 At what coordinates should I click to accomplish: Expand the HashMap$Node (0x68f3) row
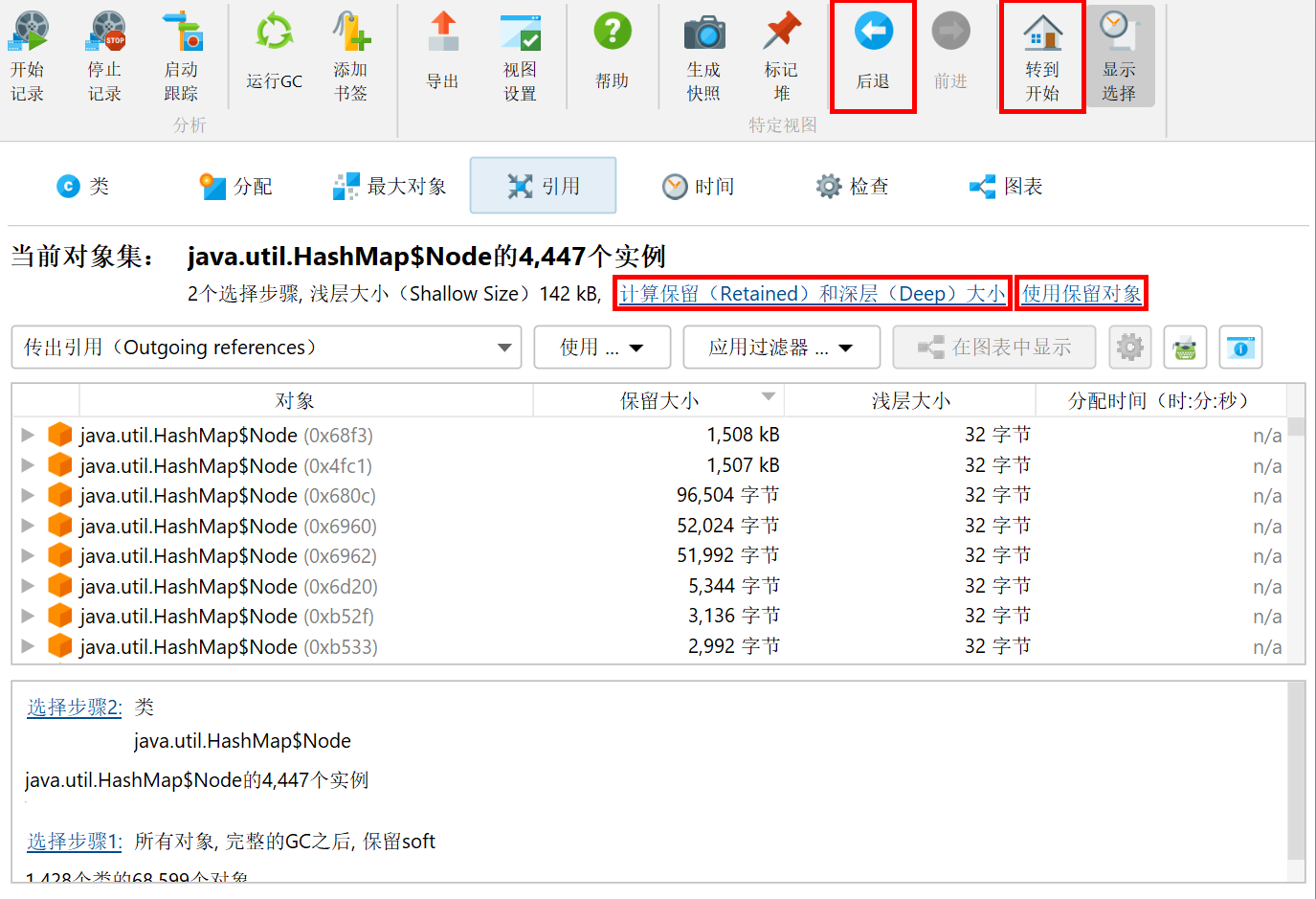pyautogui.click(x=28, y=436)
